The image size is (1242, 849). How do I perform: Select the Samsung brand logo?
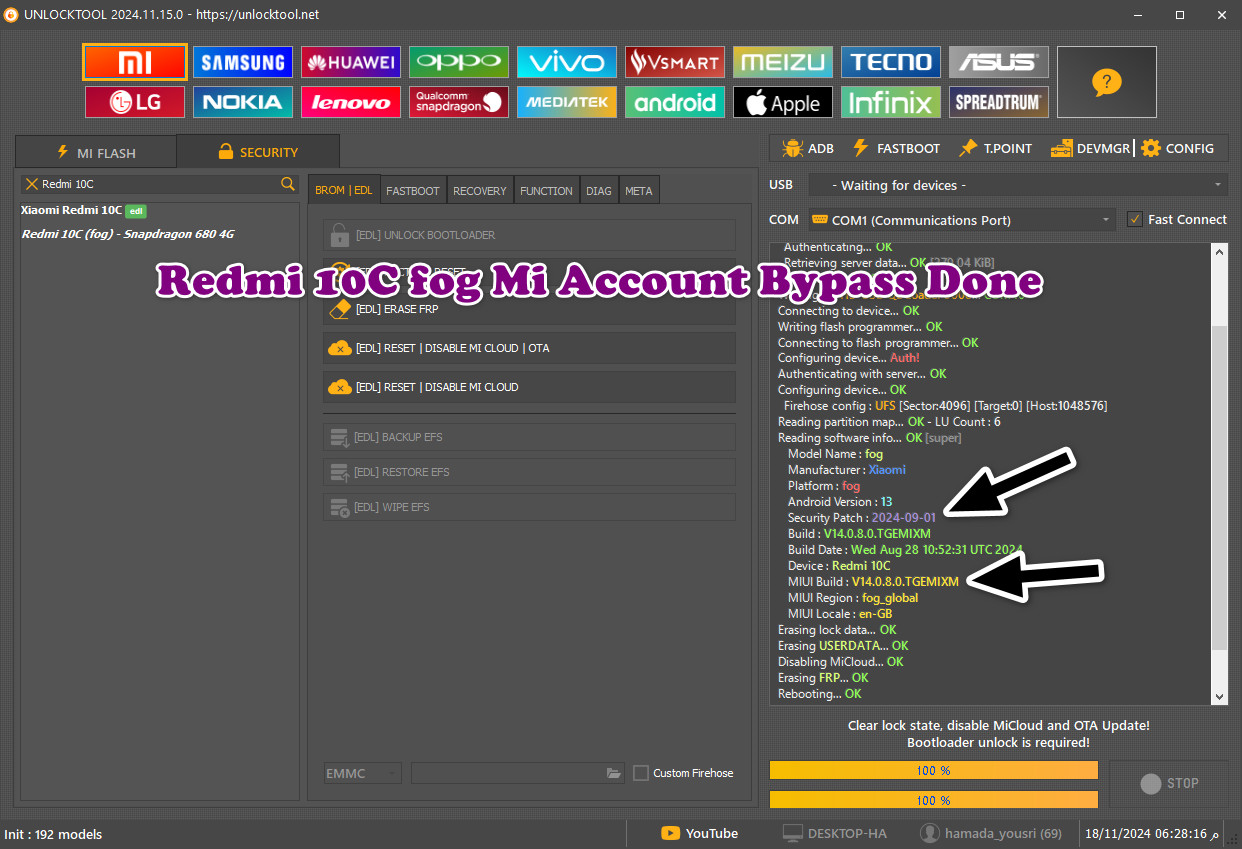point(243,62)
